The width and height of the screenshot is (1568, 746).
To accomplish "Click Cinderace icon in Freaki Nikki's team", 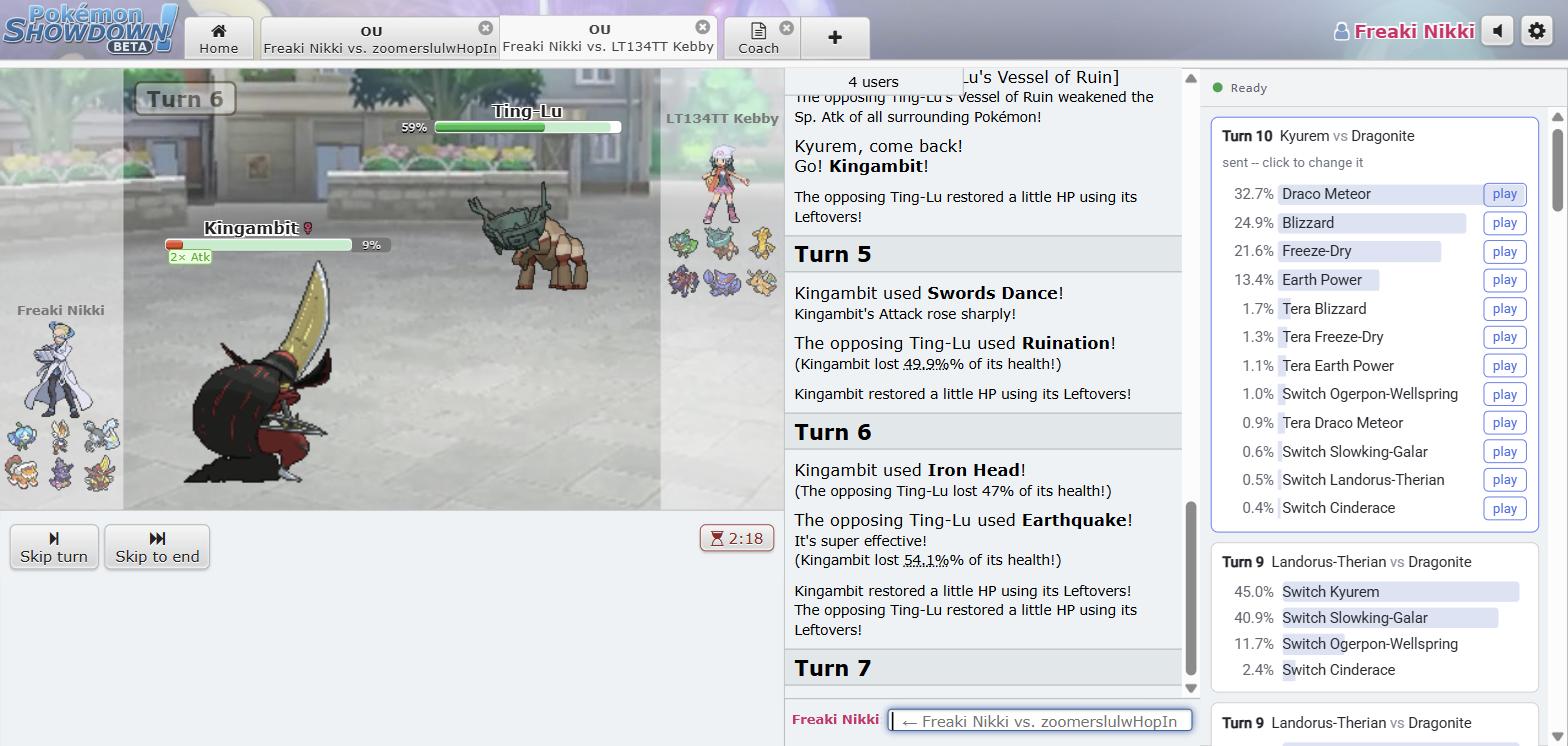I will [62, 437].
